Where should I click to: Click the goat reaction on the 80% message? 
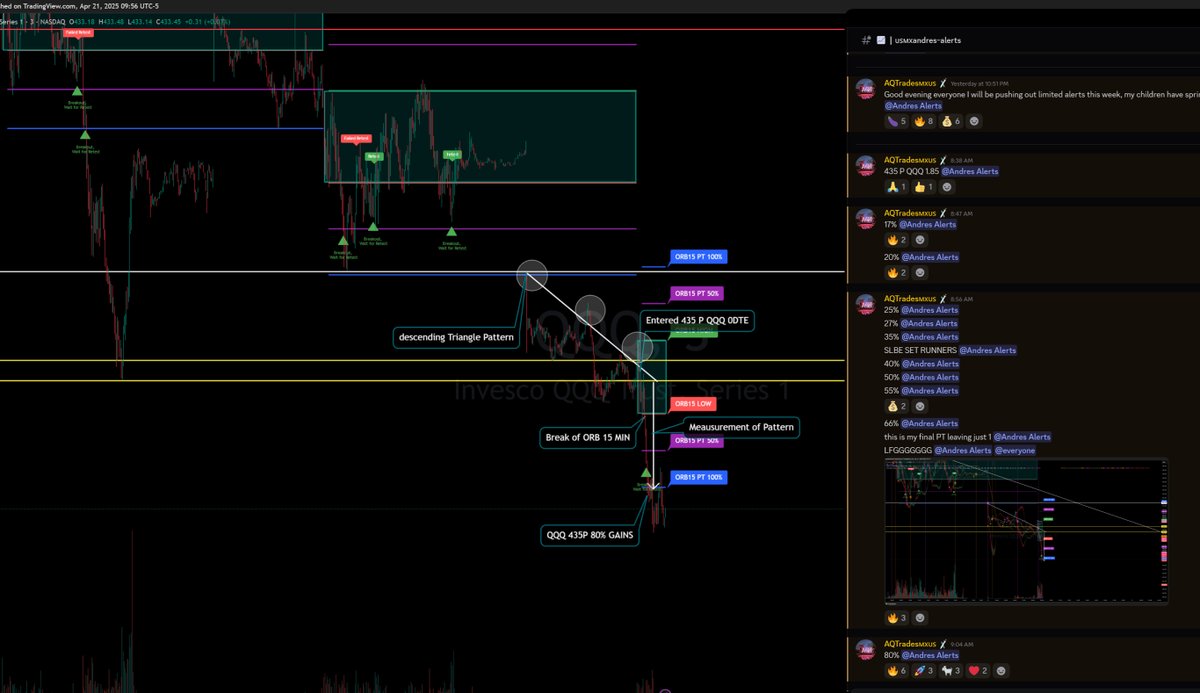tap(953, 670)
